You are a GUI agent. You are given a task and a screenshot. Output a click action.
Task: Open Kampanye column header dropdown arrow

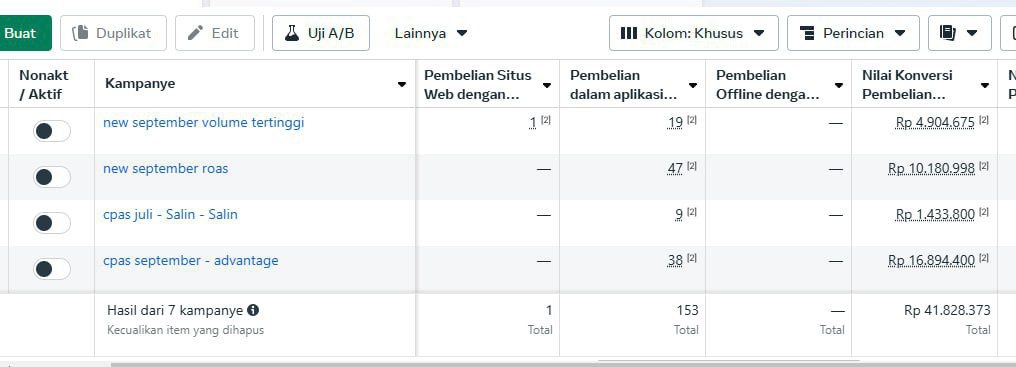point(402,84)
